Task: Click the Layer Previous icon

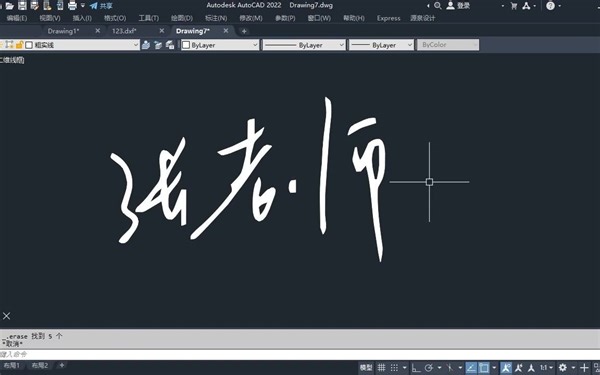Action: point(158,45)
